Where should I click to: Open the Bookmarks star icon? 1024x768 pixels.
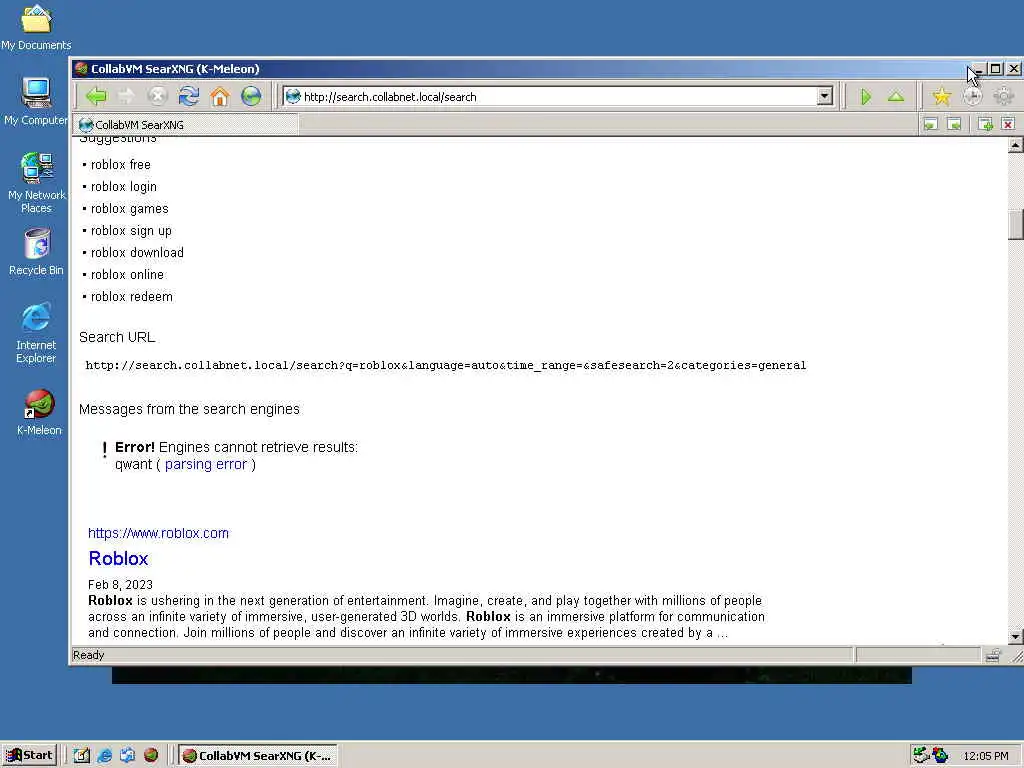point(942,97)
